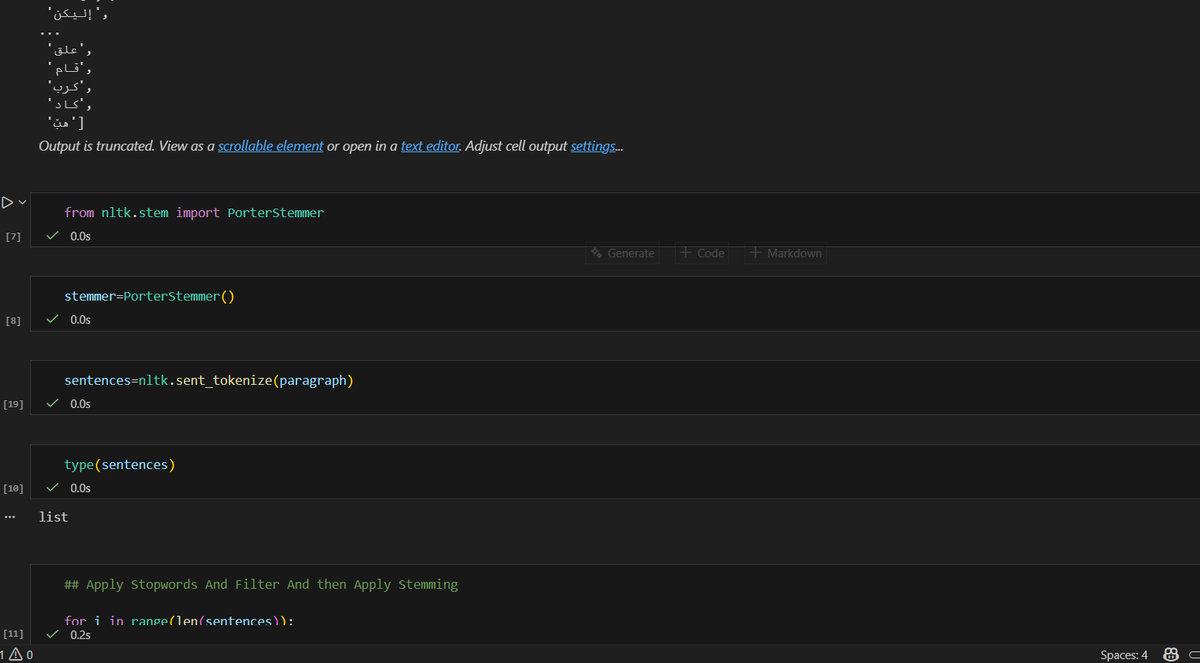Click the 'علق' output line
Screen dimensions: 1200x663
(70, 50)
